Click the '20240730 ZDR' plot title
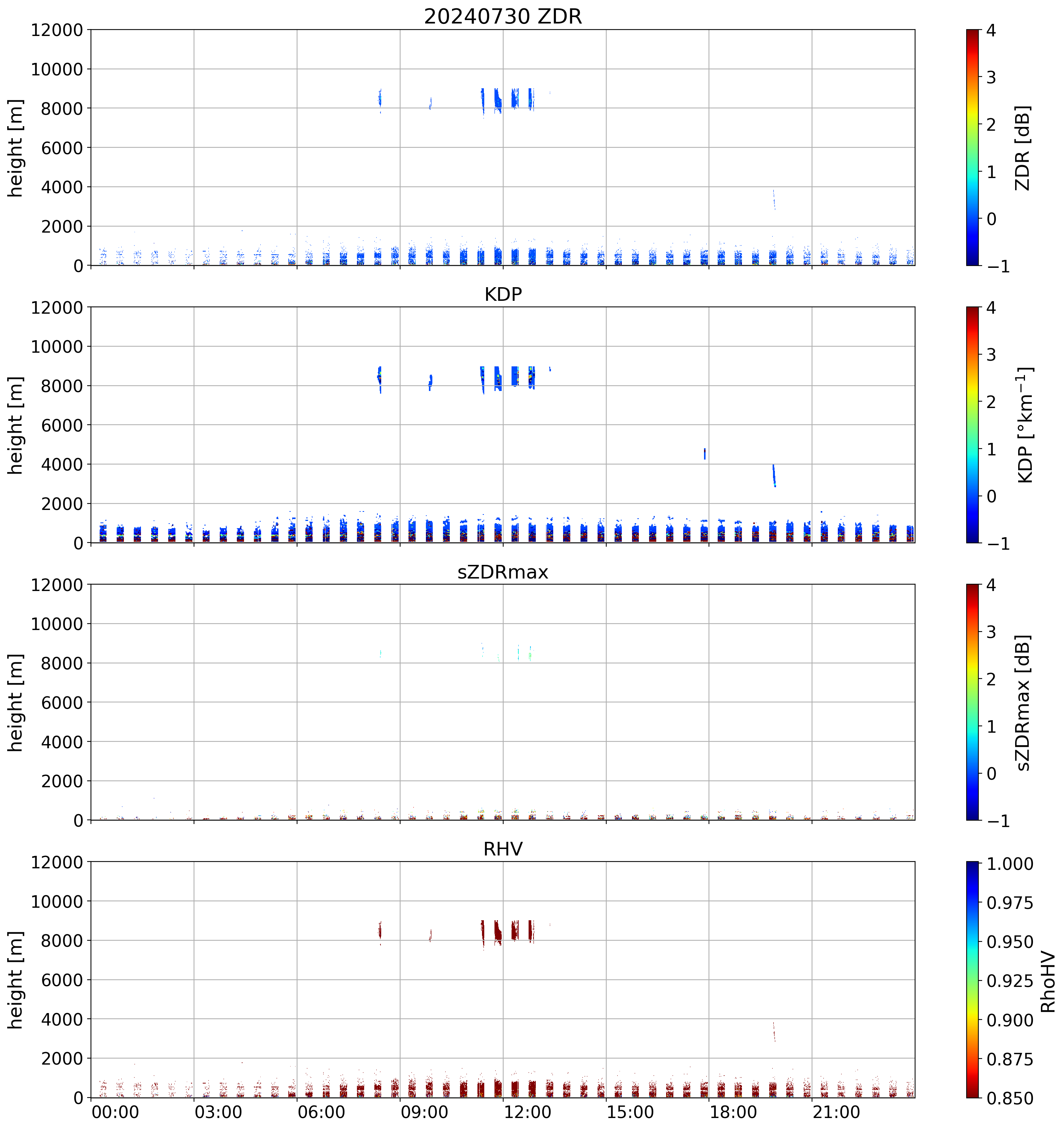Screen dimensions: 1064x1129 503,16
